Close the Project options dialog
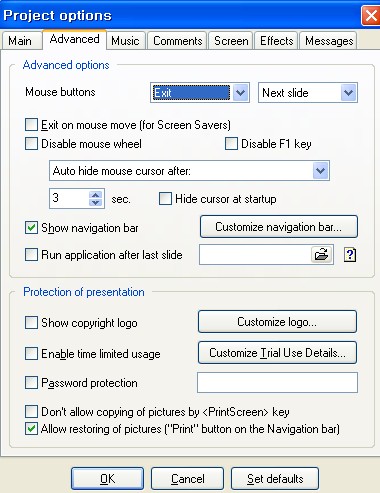This screenshot has width=380, height=493. click(x=371, y=15)
